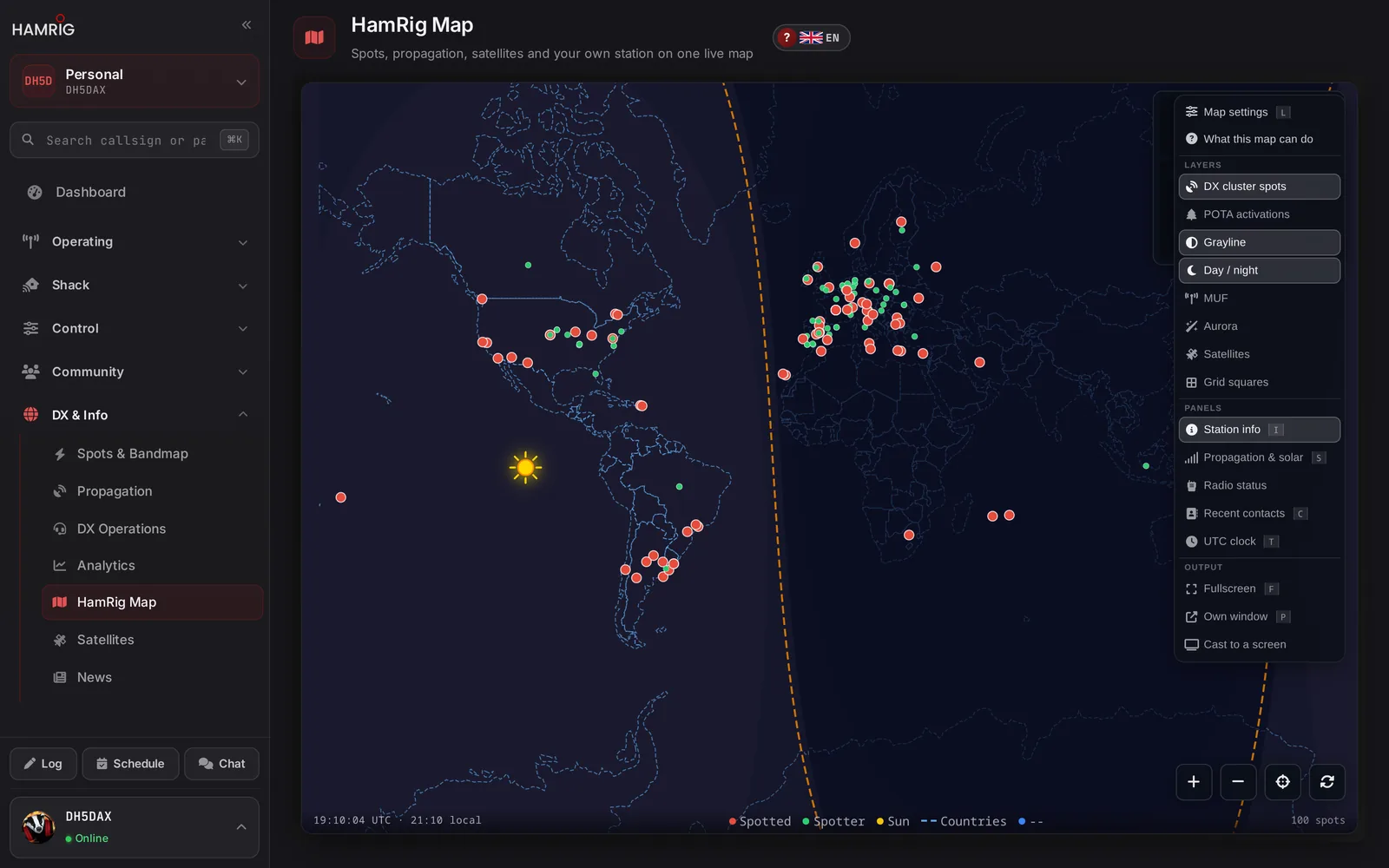Toggle the Station info panel

[1259, 430]
